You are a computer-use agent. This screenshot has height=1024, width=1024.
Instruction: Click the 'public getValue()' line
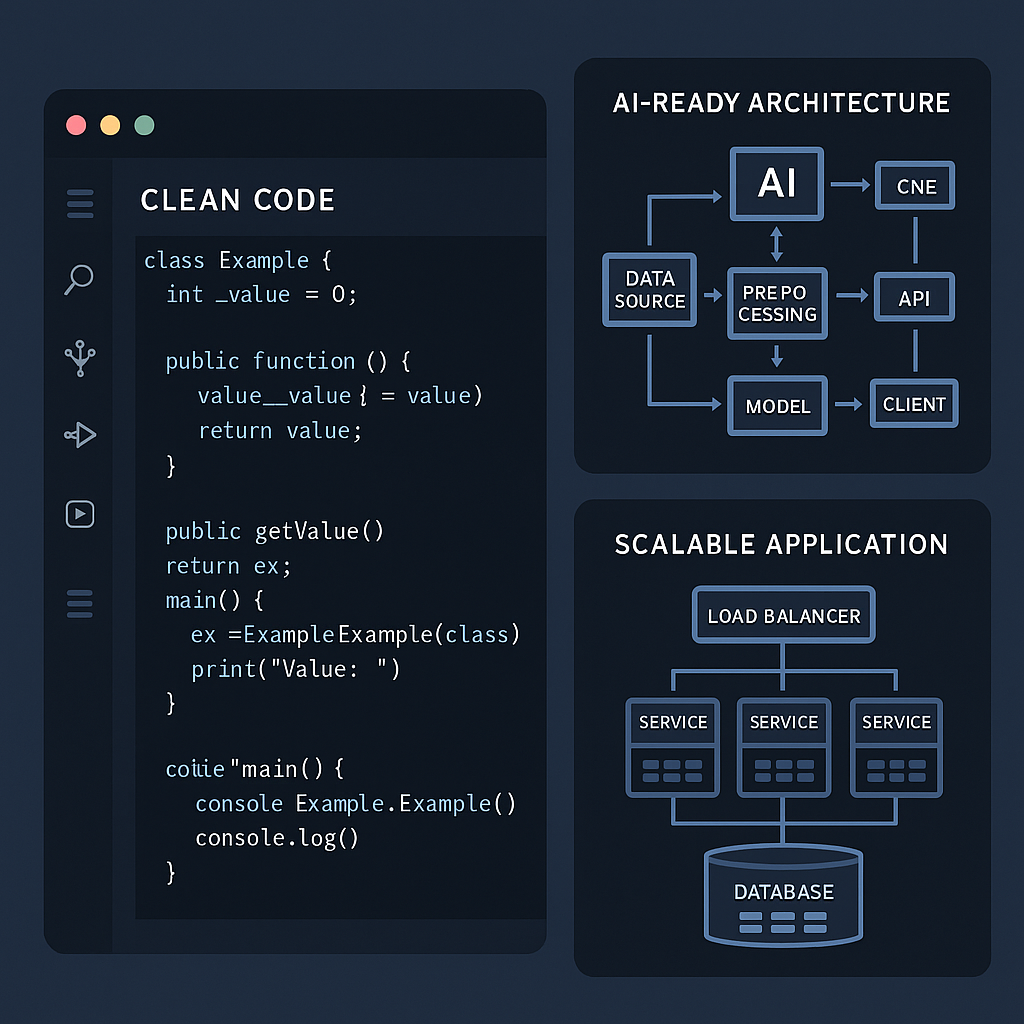pyautogui.click(x=274, y=532)
